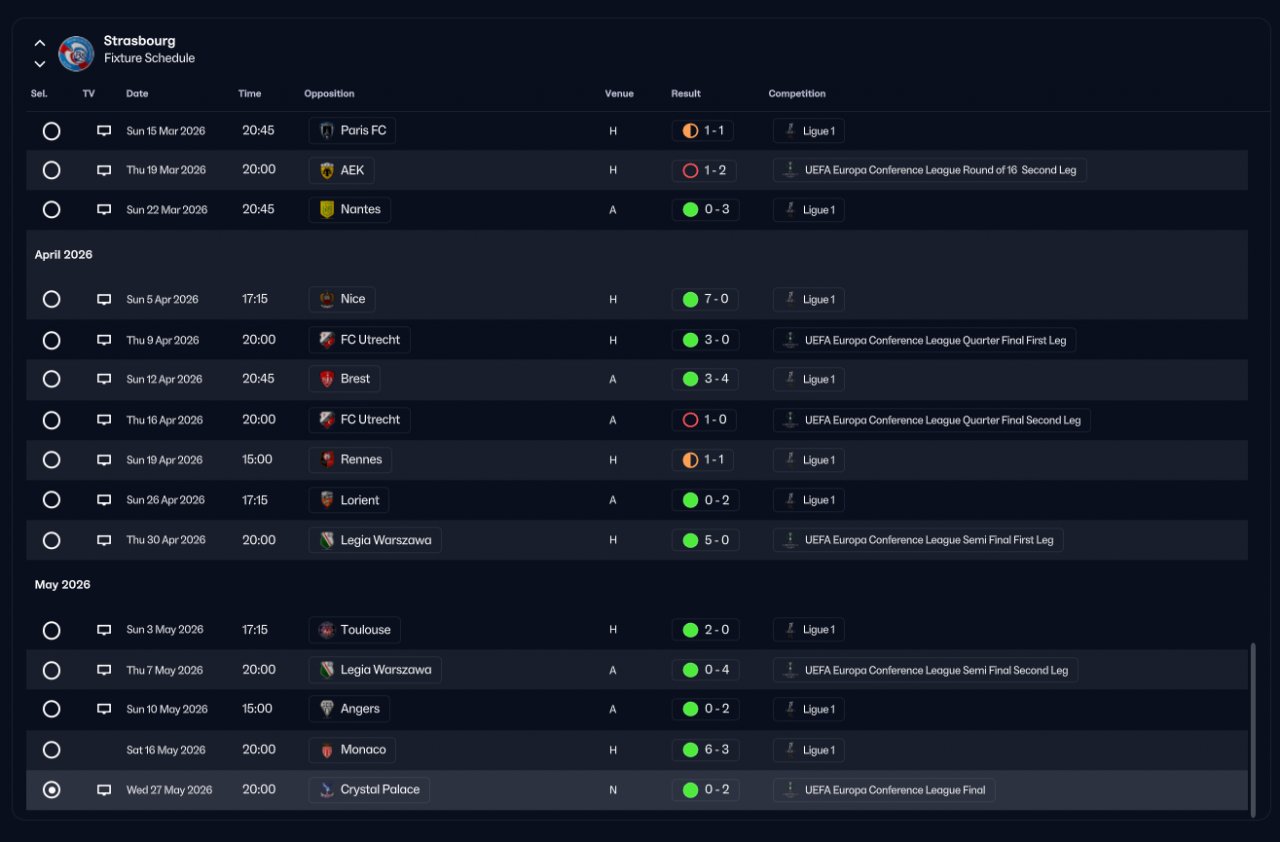This screenshot has height=842, width=1280.
Task: Open the Crystal Palace opposition link
Action: (380, 790)
